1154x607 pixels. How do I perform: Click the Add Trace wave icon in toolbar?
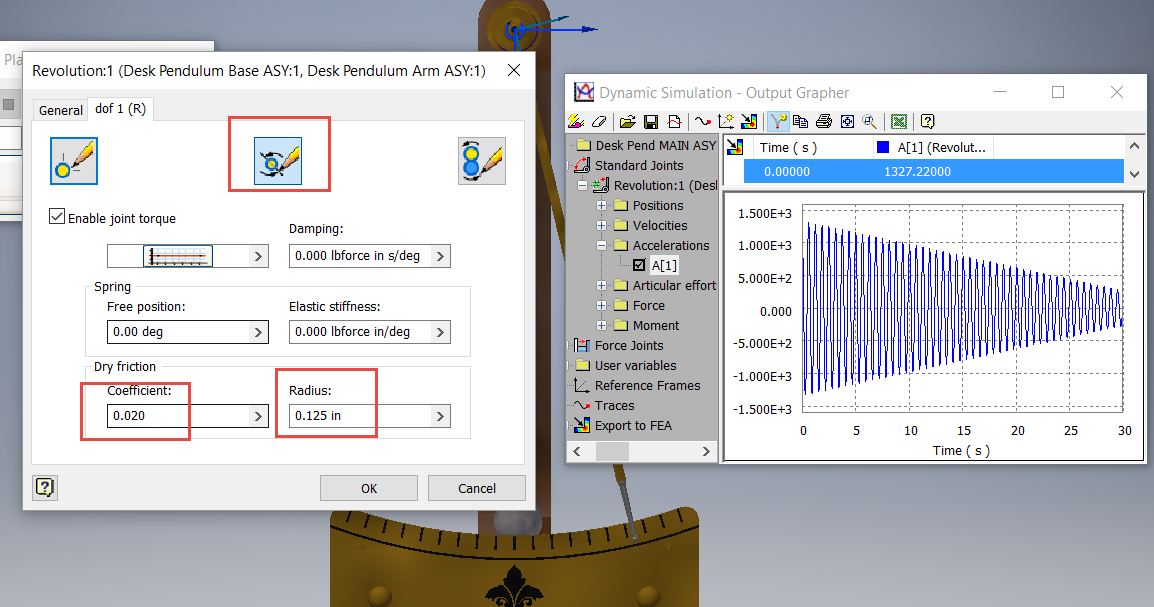point(703,121)
